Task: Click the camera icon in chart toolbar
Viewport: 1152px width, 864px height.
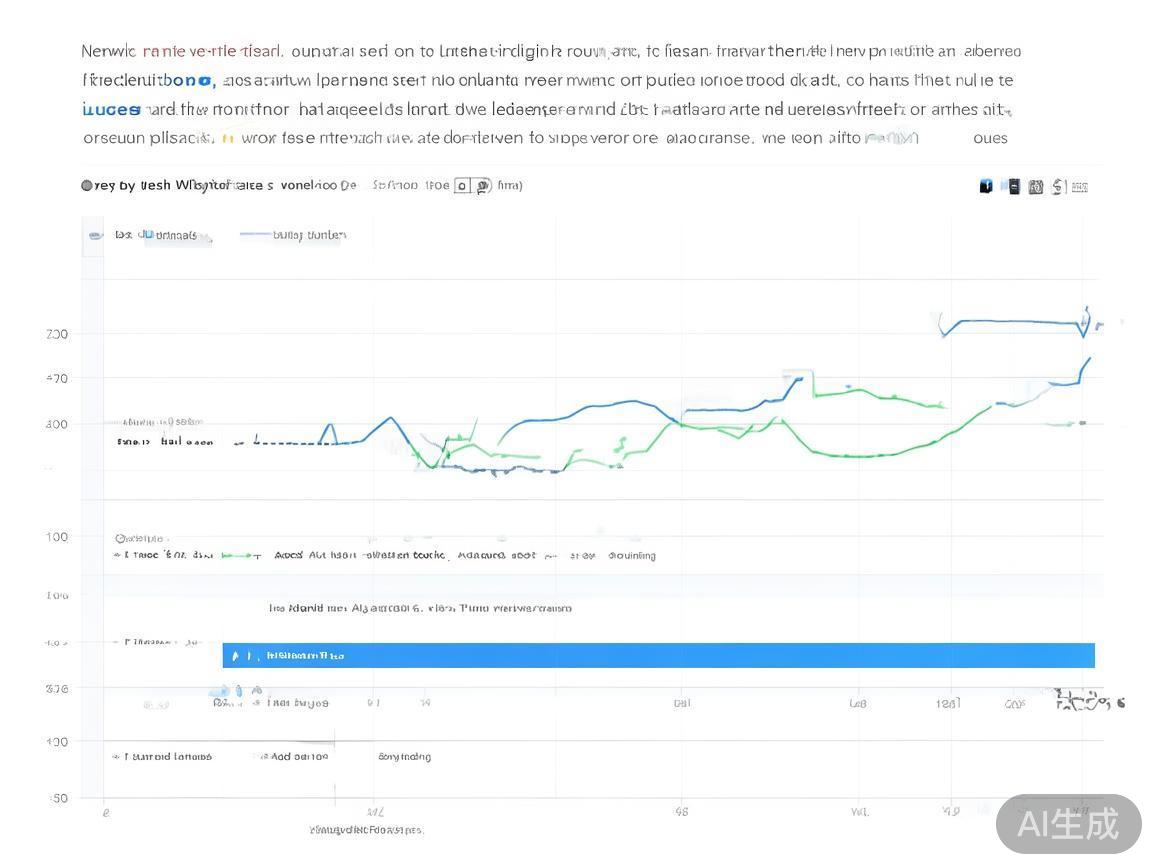Action: (1036, 186)
